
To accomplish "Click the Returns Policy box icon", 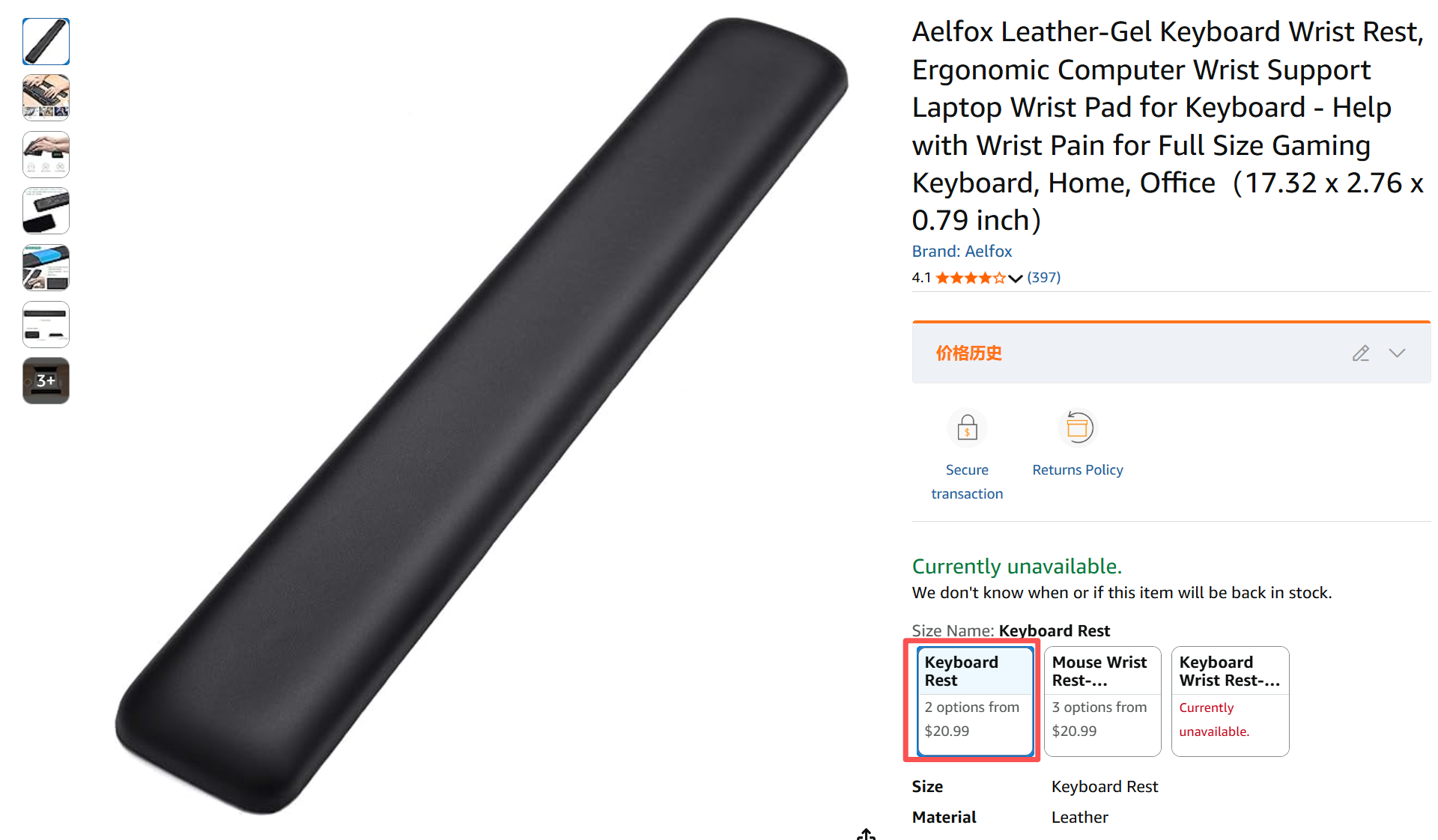I will pos(1078,427).
